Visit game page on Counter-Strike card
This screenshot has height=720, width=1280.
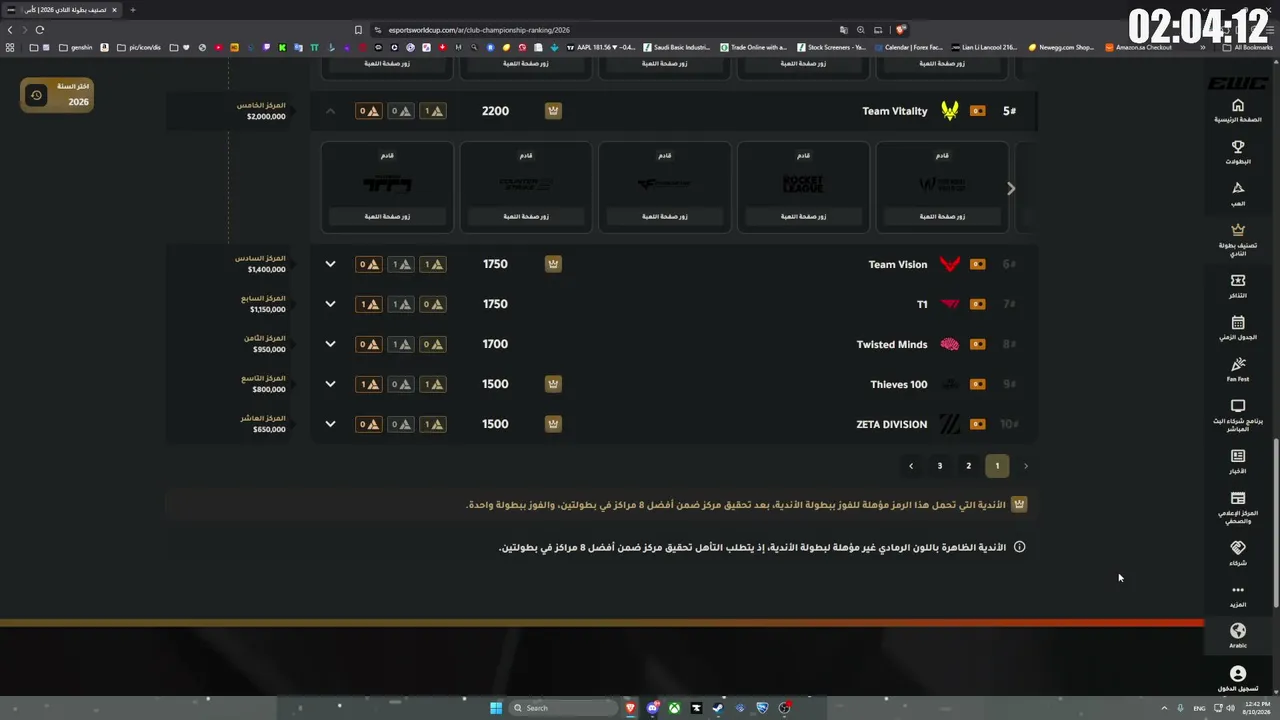[x=525, y=216]
